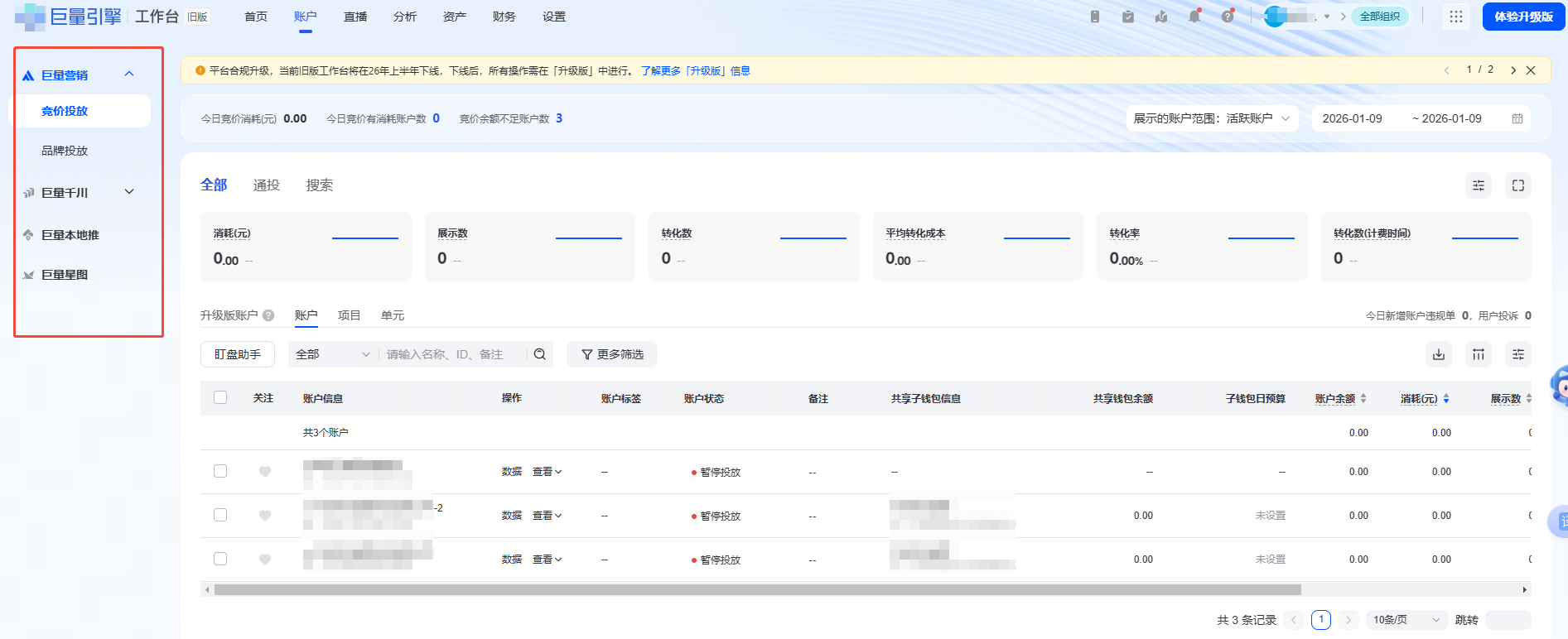The image size is (1568, 639).
Task: Click the download export icon above table
Action: [x=1439, y=354]
